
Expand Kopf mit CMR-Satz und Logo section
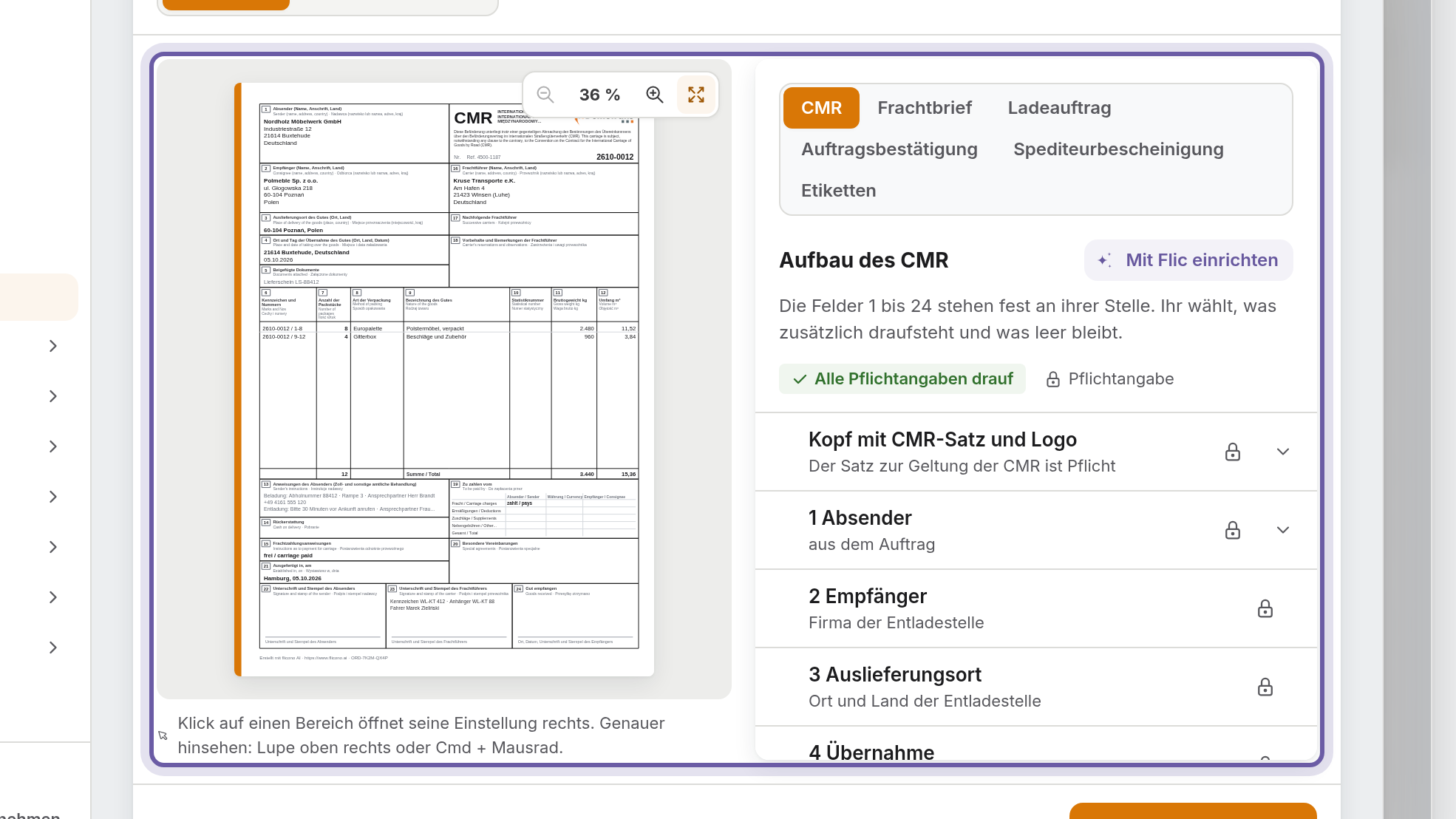click(1283, 452)
